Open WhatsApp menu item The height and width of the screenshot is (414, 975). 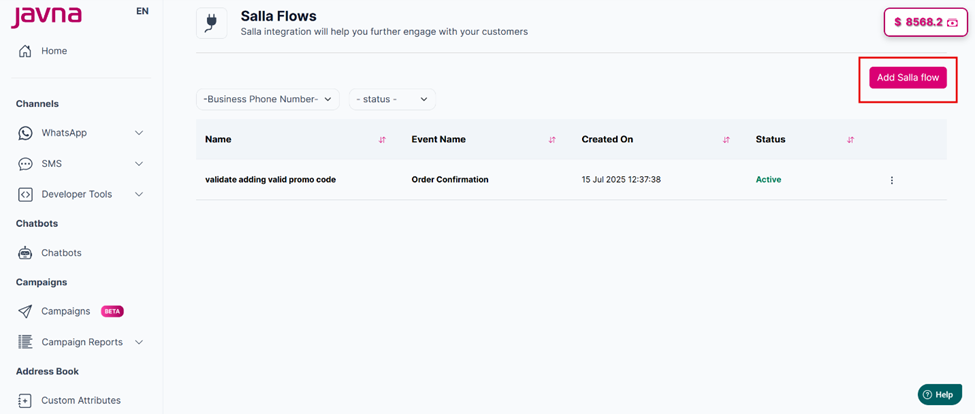pyautogui.click(x=64, y=133)
